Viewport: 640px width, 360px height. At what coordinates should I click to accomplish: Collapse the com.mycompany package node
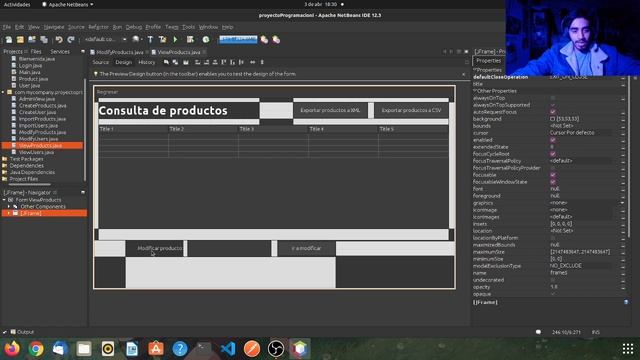(x=3, y=92)
